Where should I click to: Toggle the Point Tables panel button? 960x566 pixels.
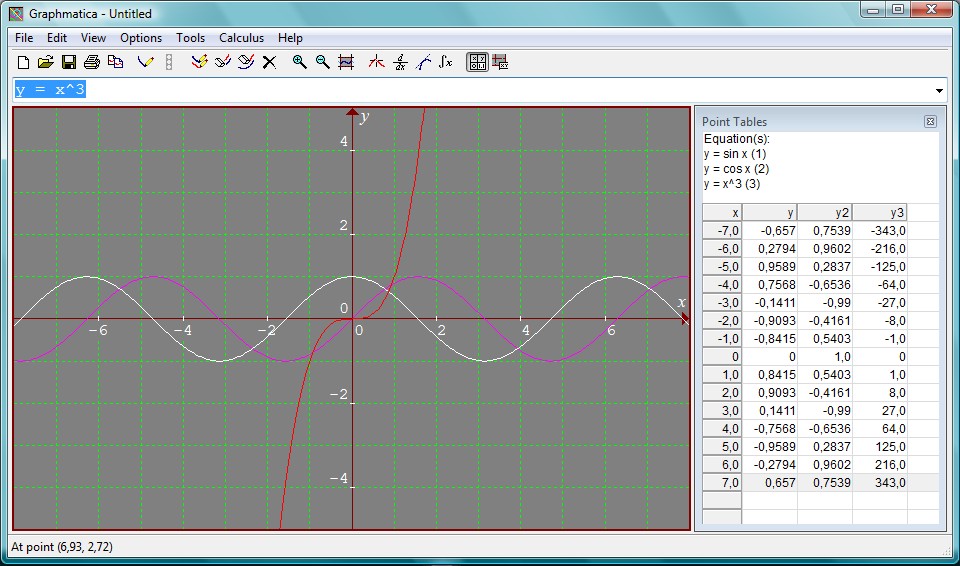(477, 62)
